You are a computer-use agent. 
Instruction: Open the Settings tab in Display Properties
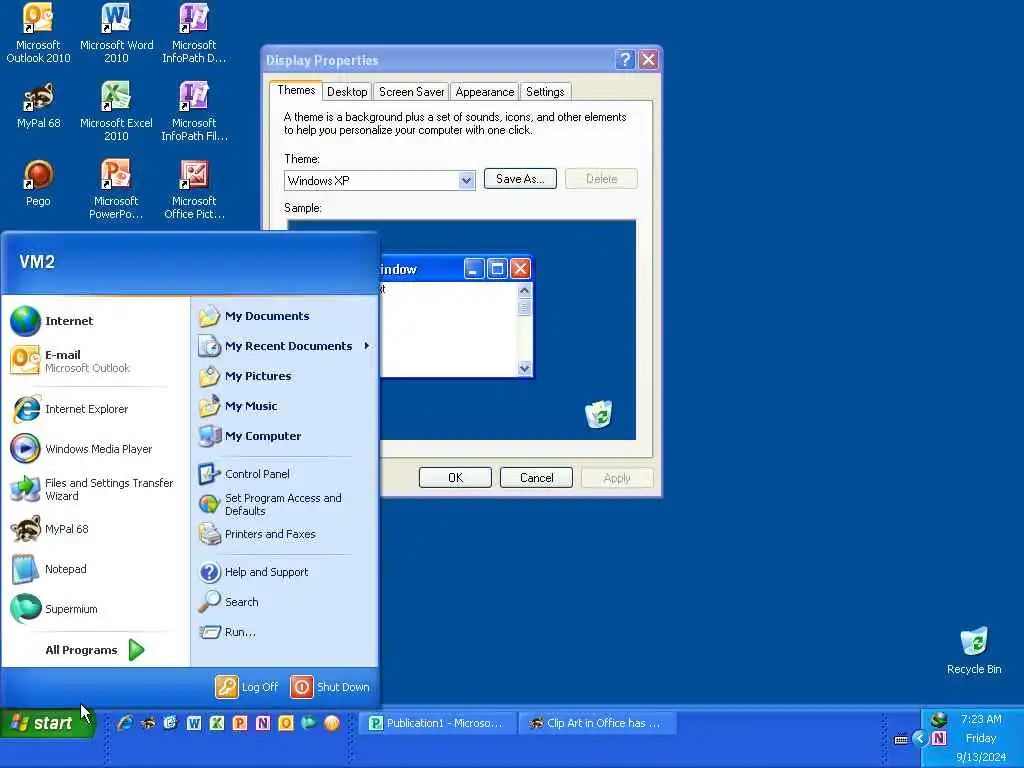545,92
